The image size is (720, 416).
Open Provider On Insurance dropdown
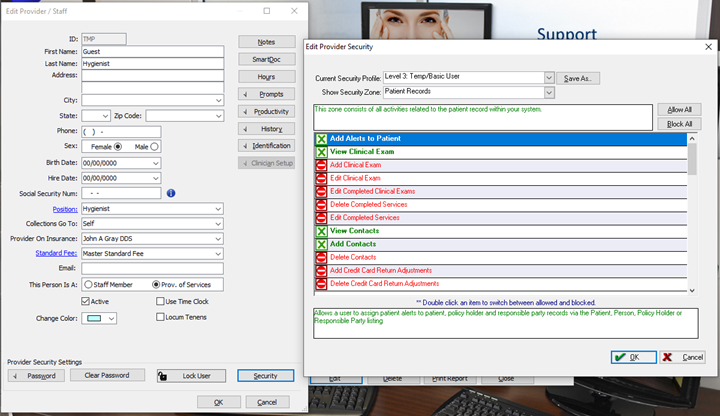[219, 239]
